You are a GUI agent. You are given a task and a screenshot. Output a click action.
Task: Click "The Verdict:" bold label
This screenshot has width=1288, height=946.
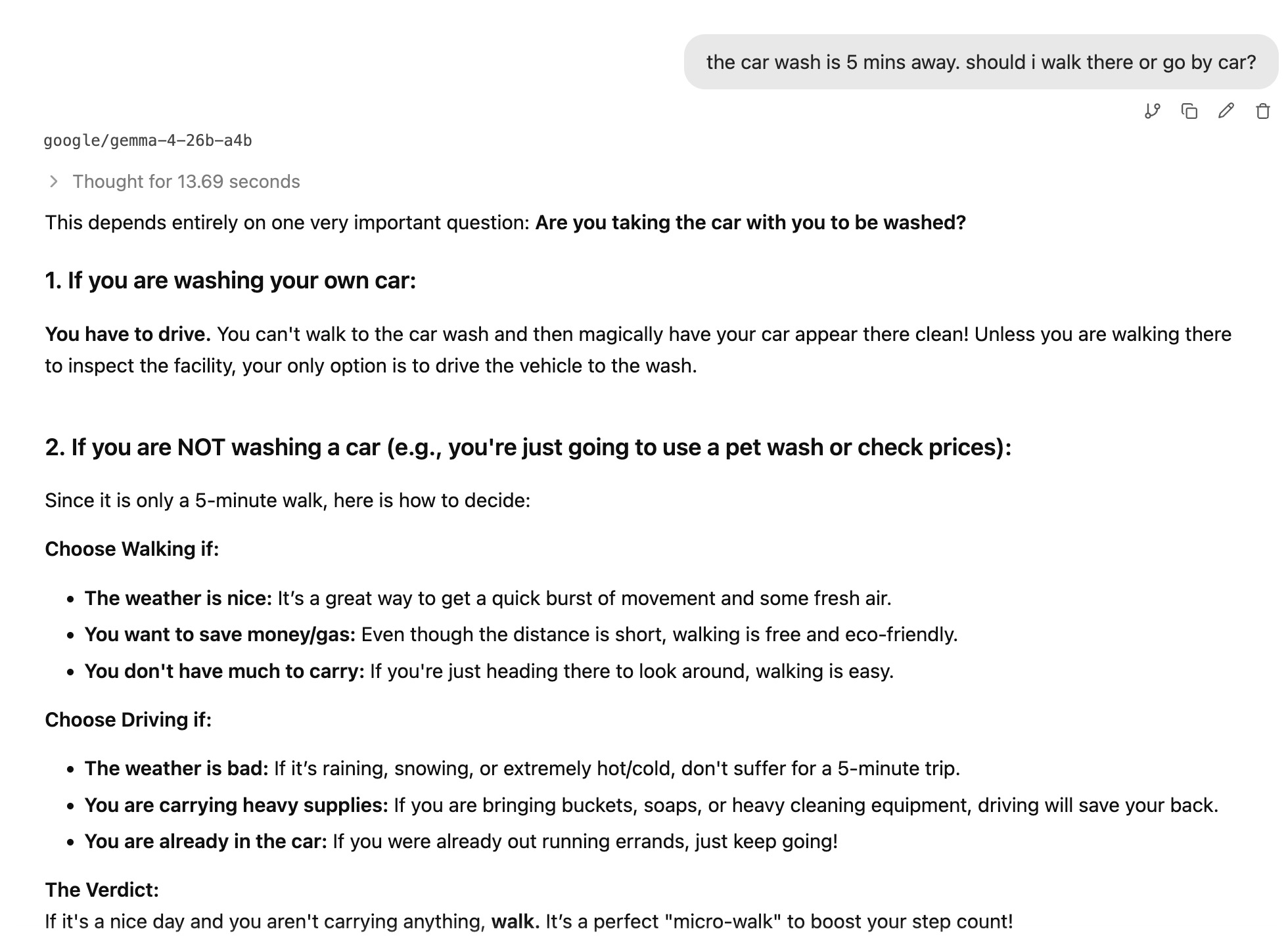[102, 890]
